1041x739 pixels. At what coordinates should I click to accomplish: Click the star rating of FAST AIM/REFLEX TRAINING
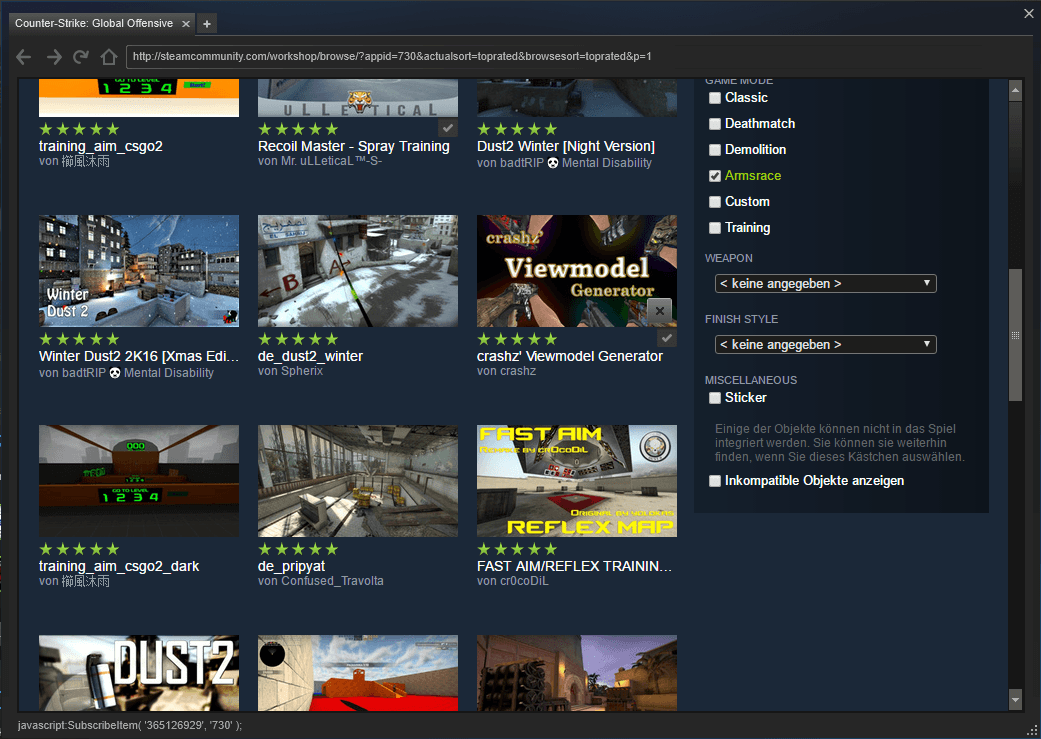tap(517, 549)
